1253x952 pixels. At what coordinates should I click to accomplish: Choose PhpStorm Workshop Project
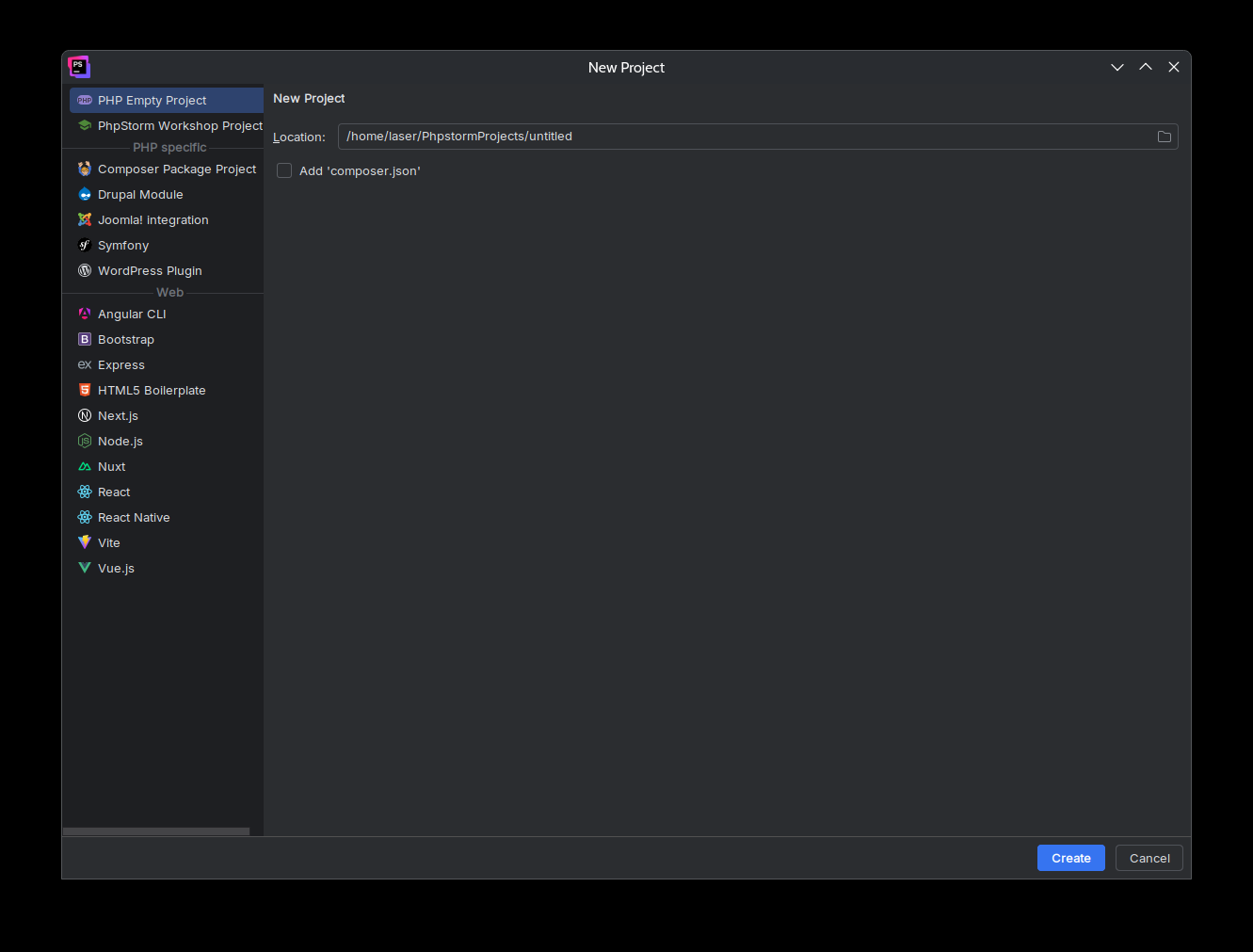coord(179,126)
